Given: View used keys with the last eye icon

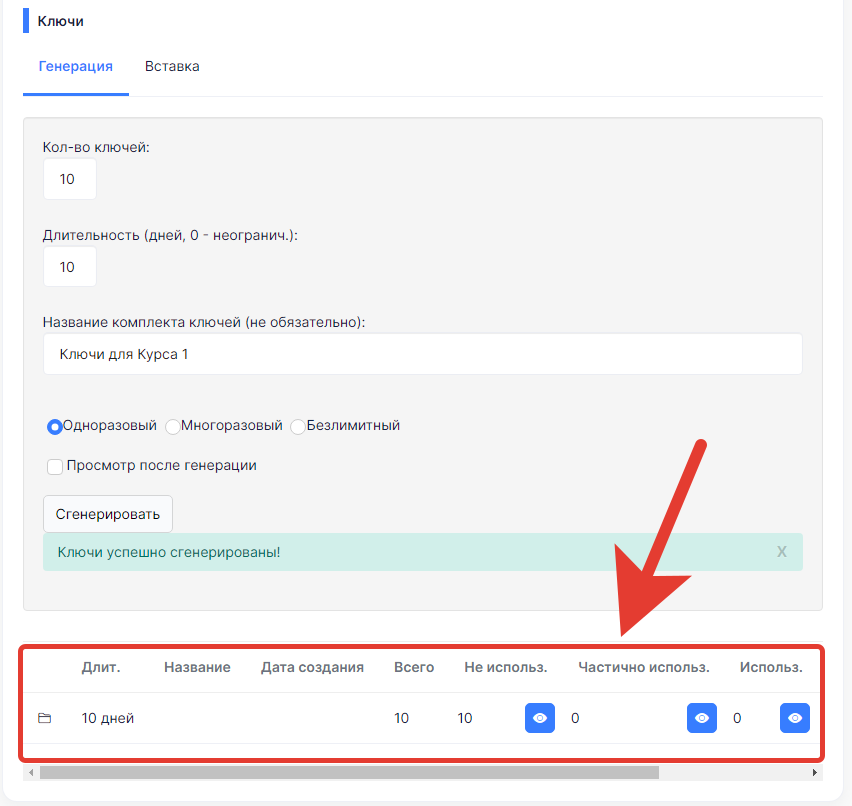Looking at the screenshot, I should [x=794, y=718].
